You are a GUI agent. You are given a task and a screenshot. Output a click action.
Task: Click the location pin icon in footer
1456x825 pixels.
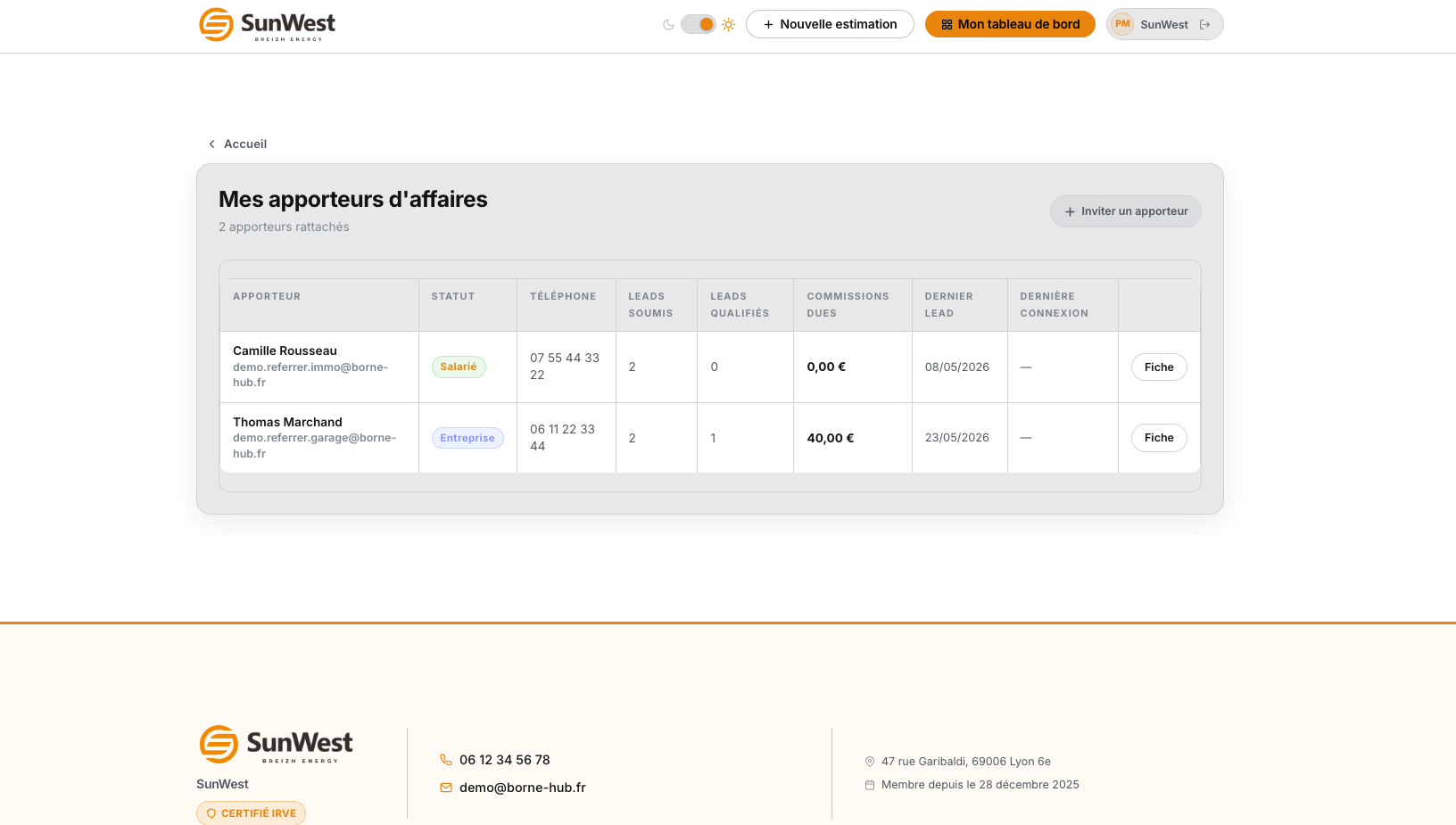(870, 762)
